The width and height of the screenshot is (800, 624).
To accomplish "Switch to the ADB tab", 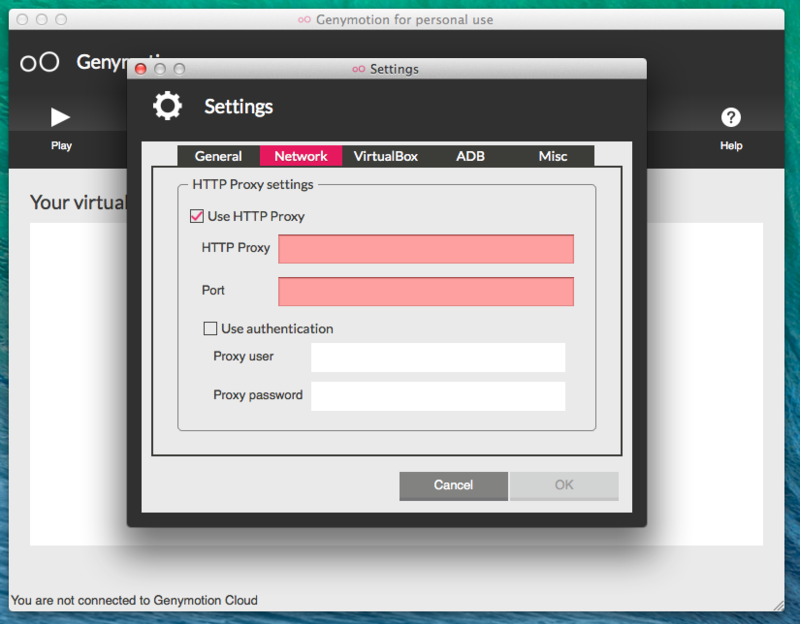I will 470,156.
